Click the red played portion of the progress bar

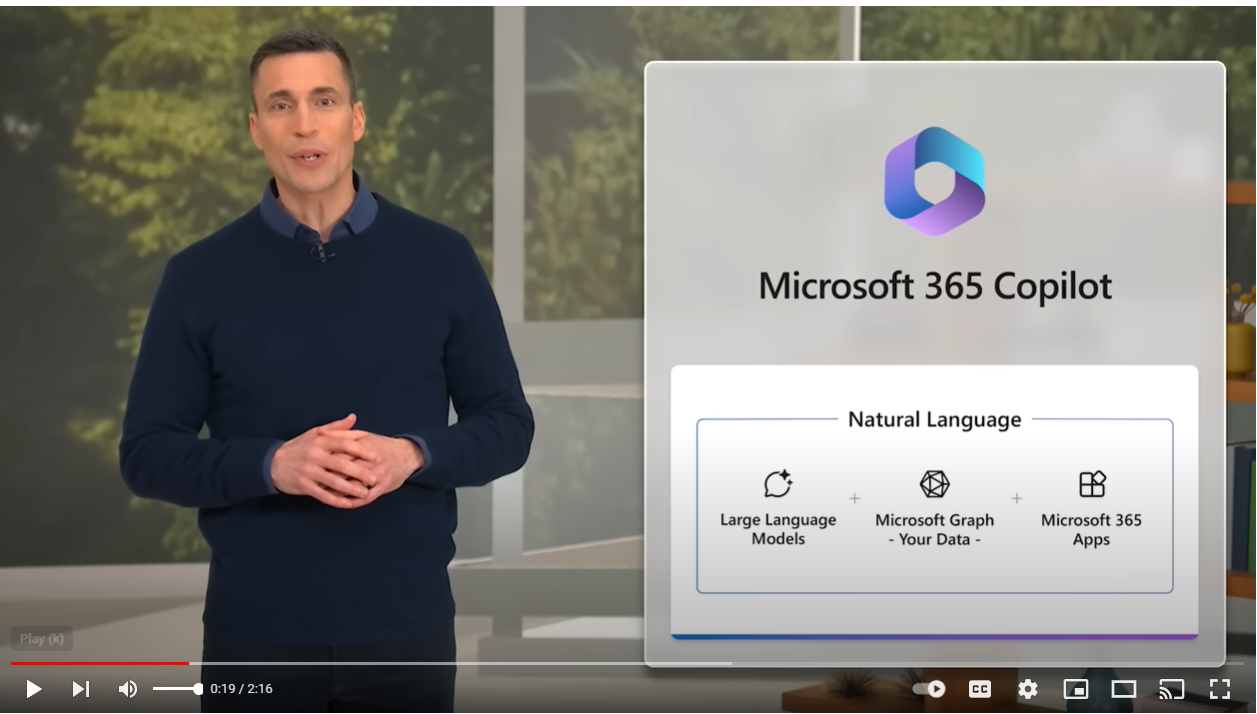tap(100, 663)
